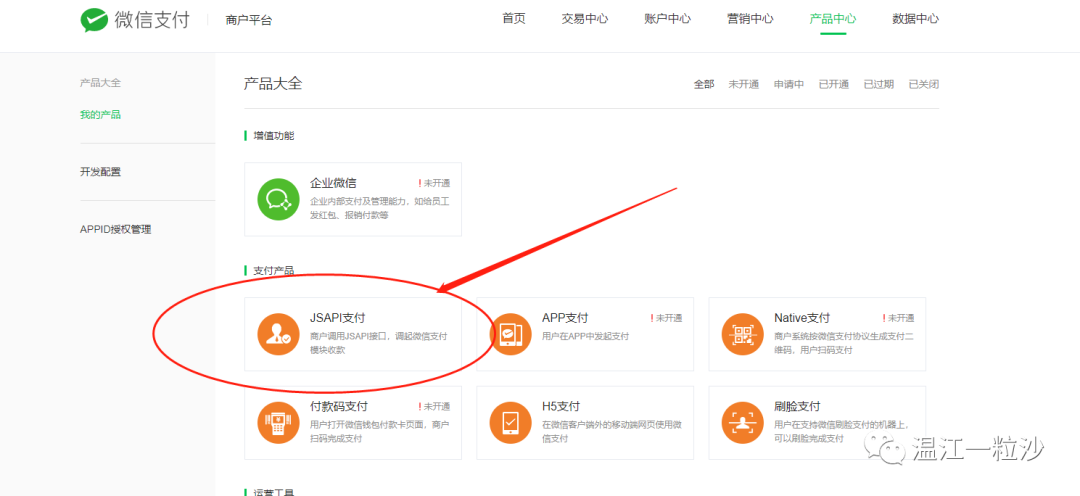The width and height of the screenshot is (1080, 496).
Task: Click the 产品大全 page heading
Action: click(273, 84)
